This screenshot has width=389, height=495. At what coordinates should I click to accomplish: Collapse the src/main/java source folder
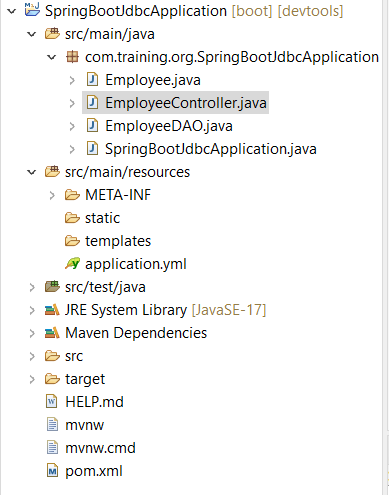pyautogui.click(x=32, y=34)
